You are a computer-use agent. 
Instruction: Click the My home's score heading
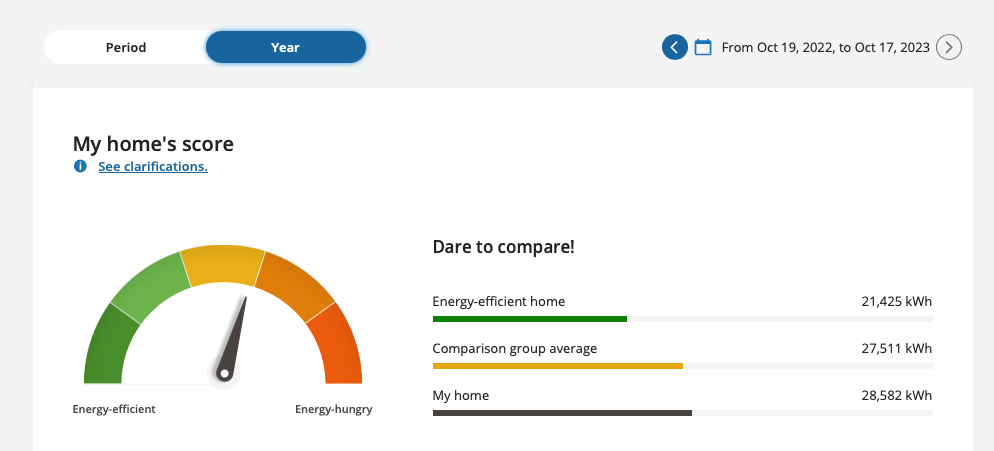pos(153,144)
